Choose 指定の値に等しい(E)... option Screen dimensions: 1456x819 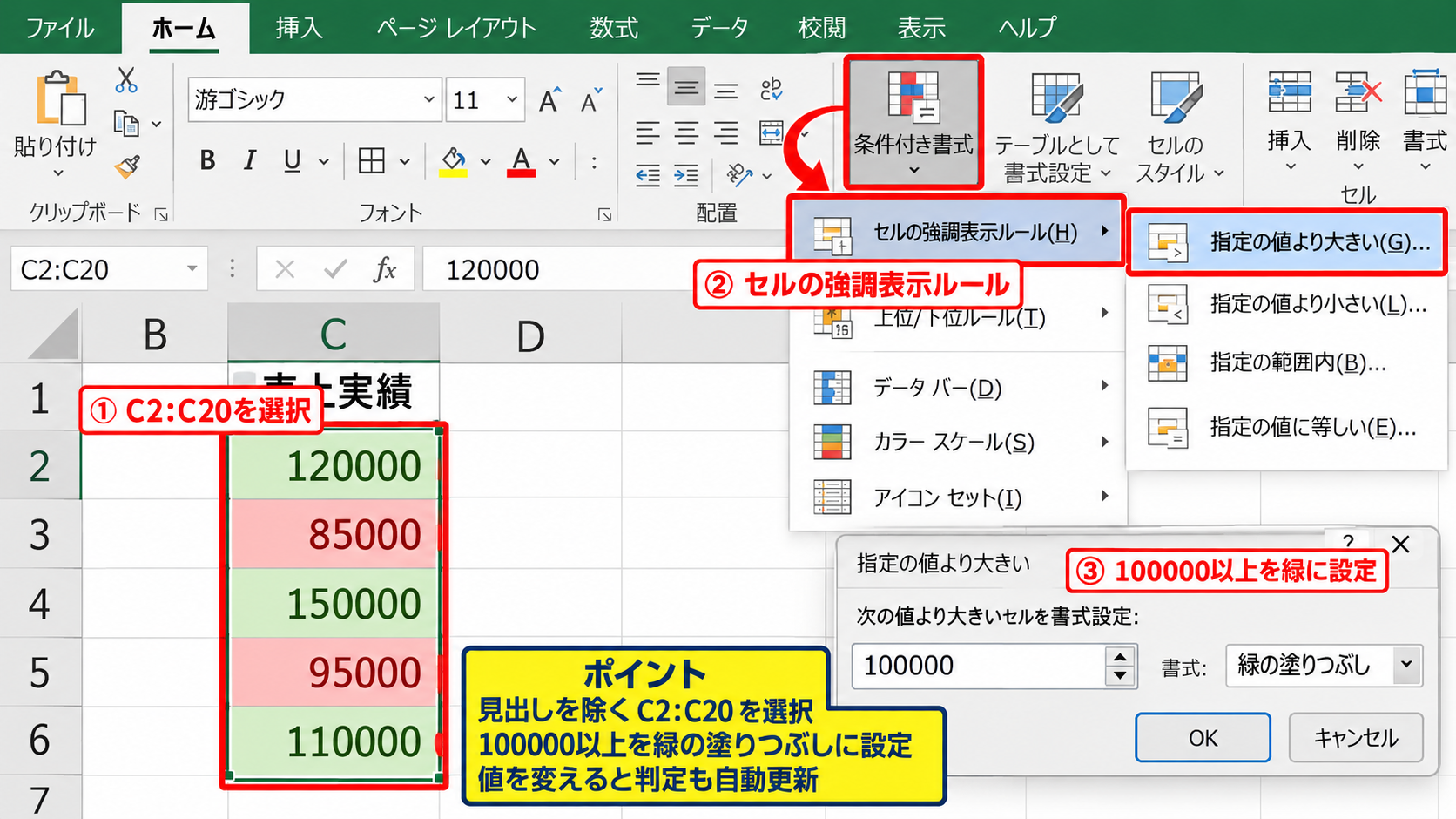tap(1287, 428)
